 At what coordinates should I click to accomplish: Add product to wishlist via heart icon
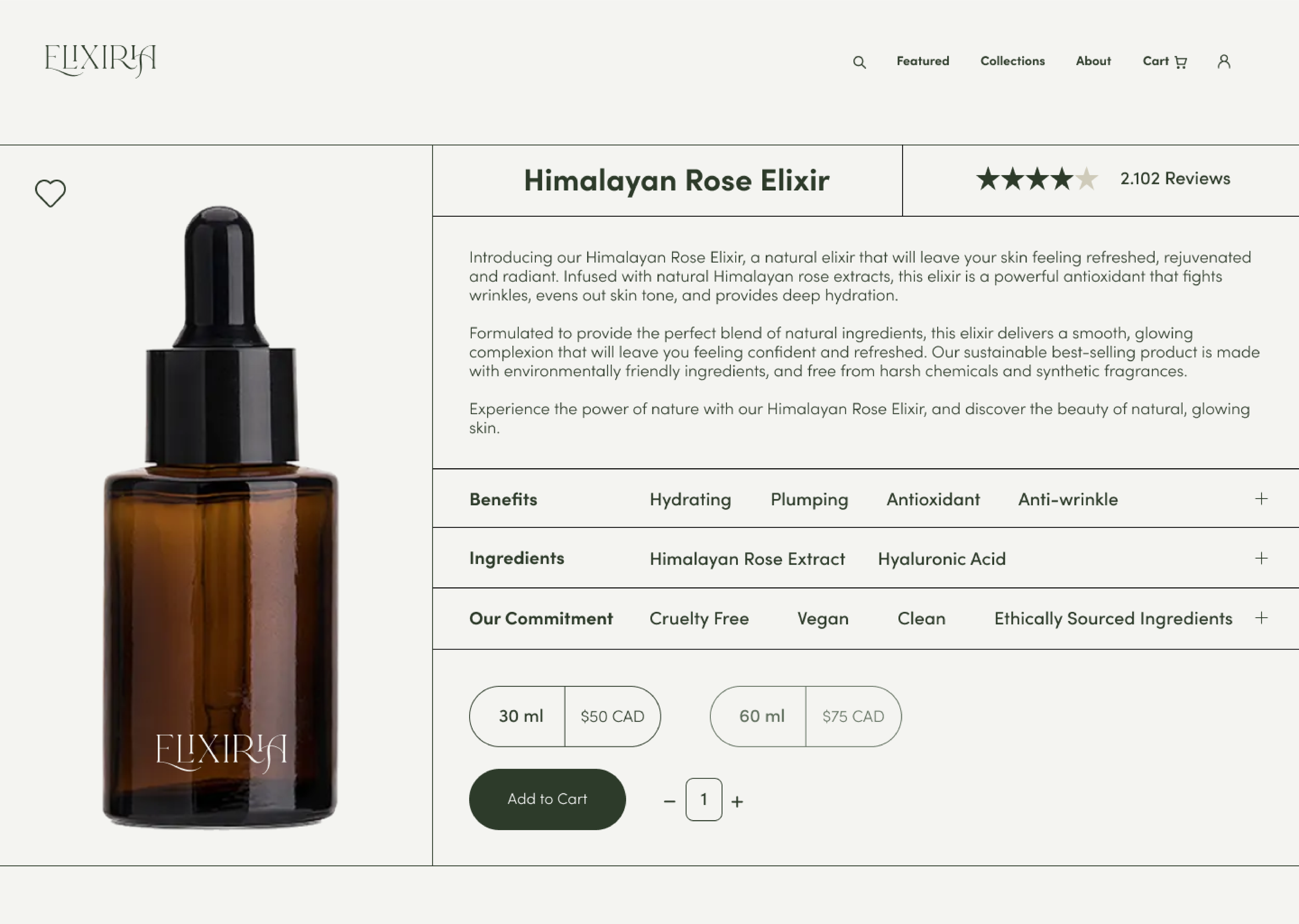point(50,193)
